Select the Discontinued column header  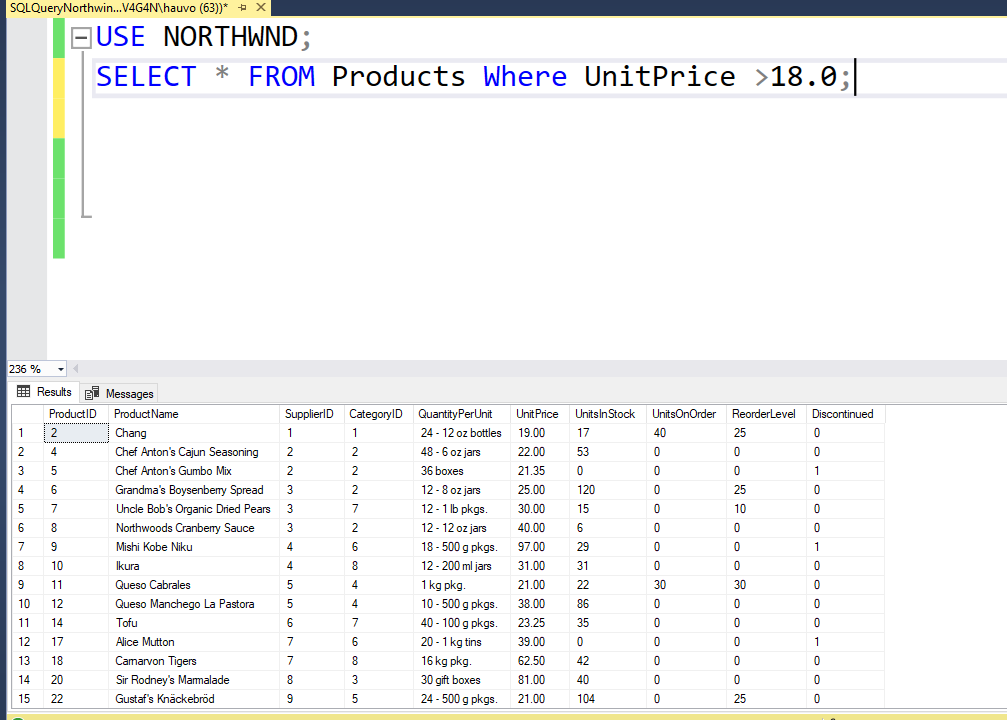842,414
